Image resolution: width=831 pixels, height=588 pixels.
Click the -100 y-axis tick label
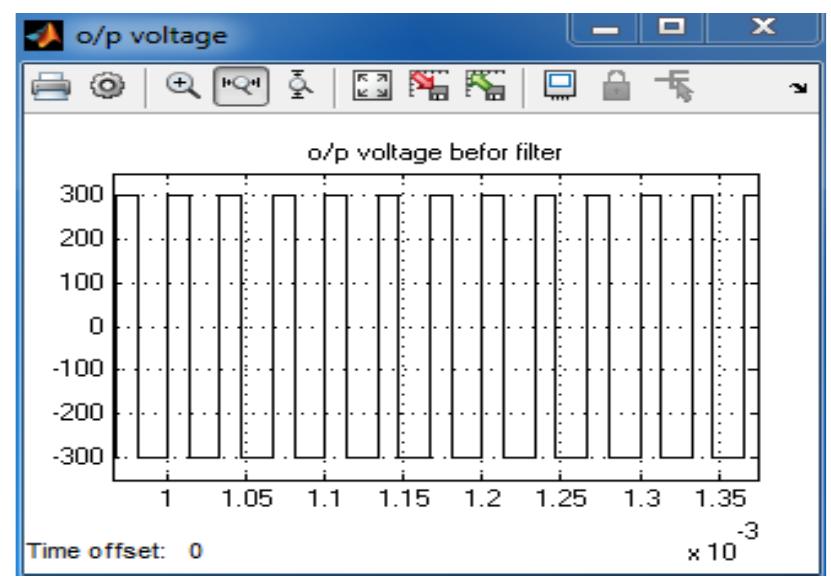pyautogui.click(x=78, y=368)
